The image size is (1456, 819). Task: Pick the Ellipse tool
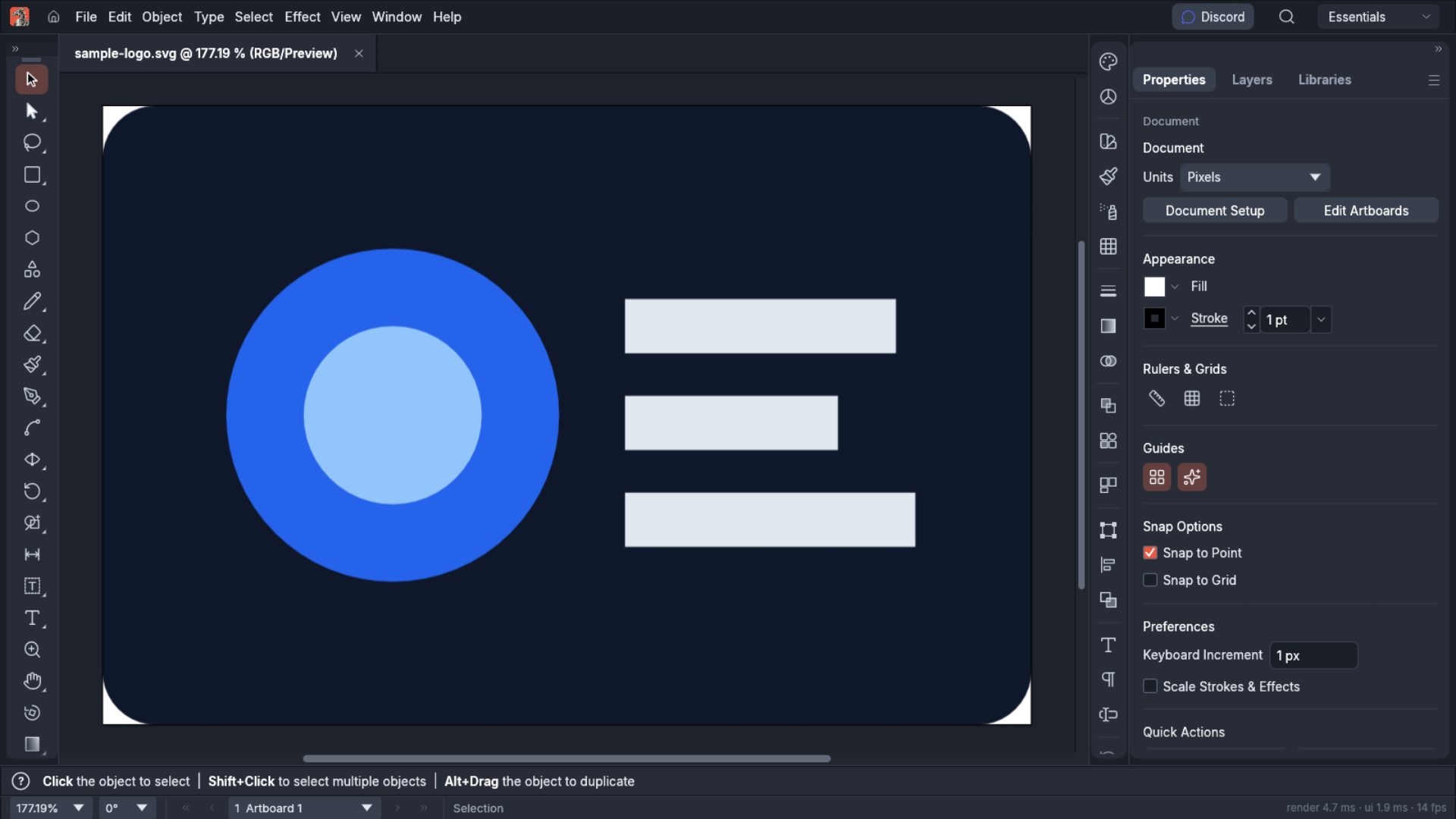pyautogui.click(x=32, y=206)
